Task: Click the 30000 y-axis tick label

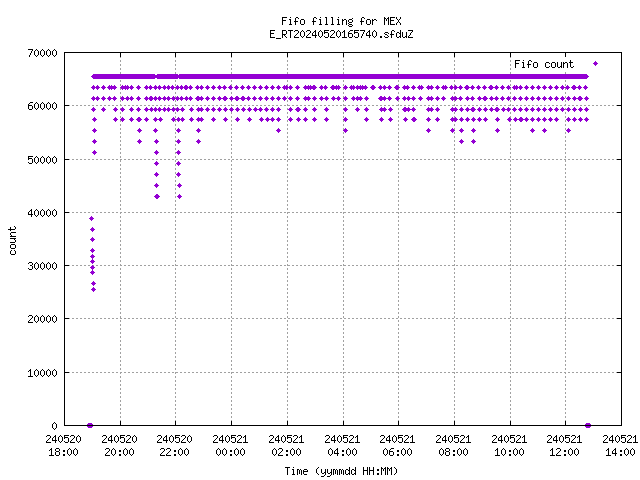Action: (42, 266)
